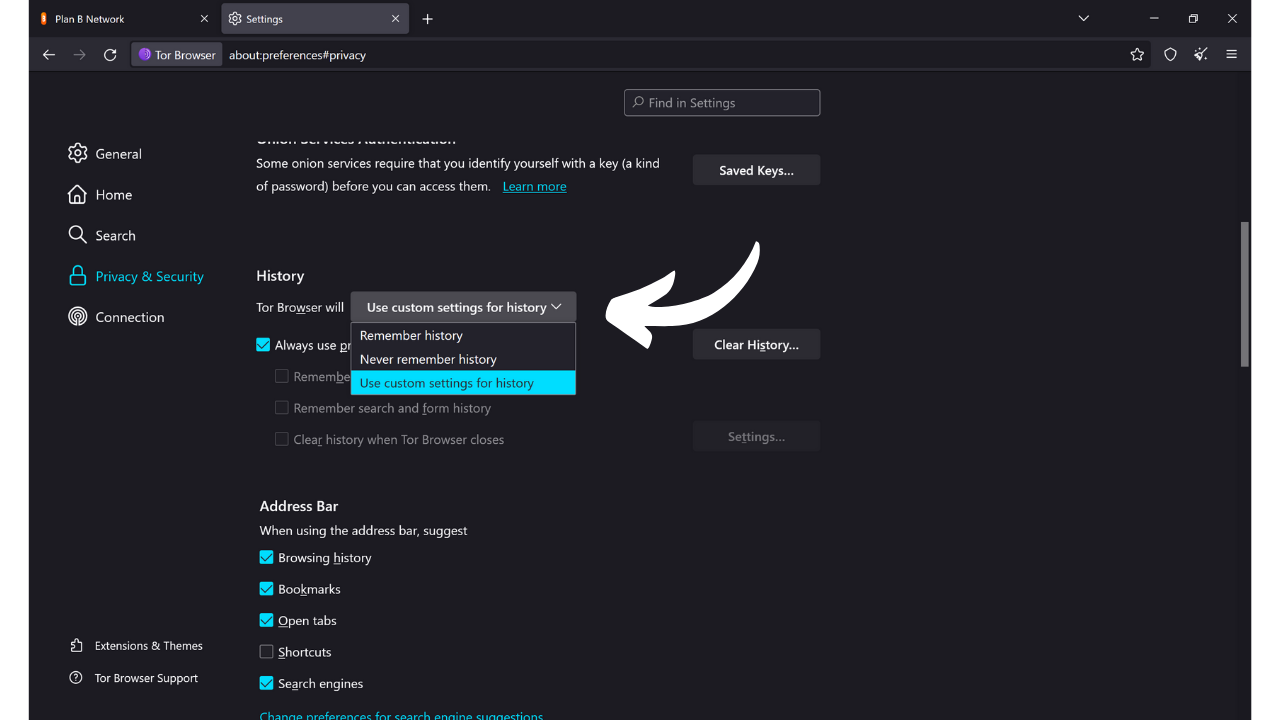Enable the Shortcuts address bar suggestion
1280x720 pixels.
click(x=266, y=651)
